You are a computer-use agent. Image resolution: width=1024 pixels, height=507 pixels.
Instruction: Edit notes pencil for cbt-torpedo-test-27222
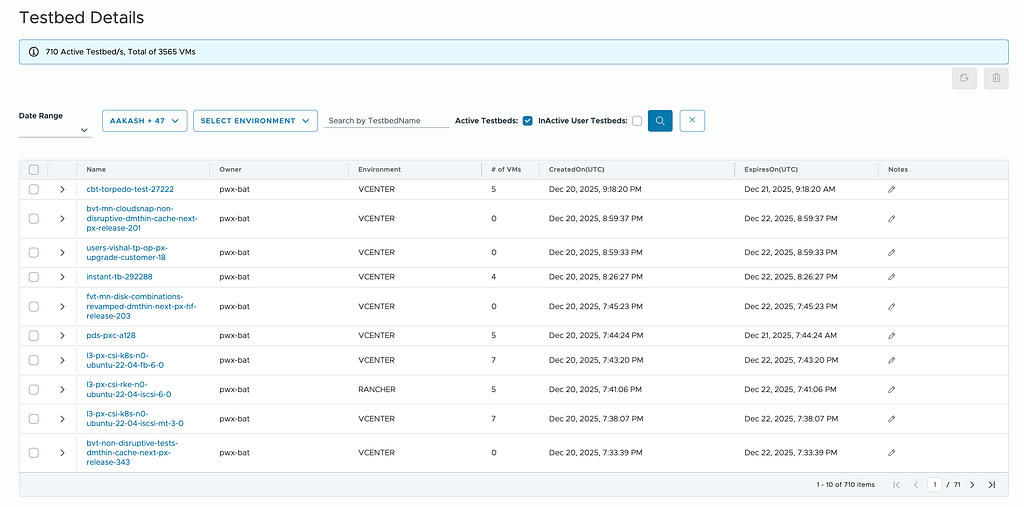(x=891, y=189)
